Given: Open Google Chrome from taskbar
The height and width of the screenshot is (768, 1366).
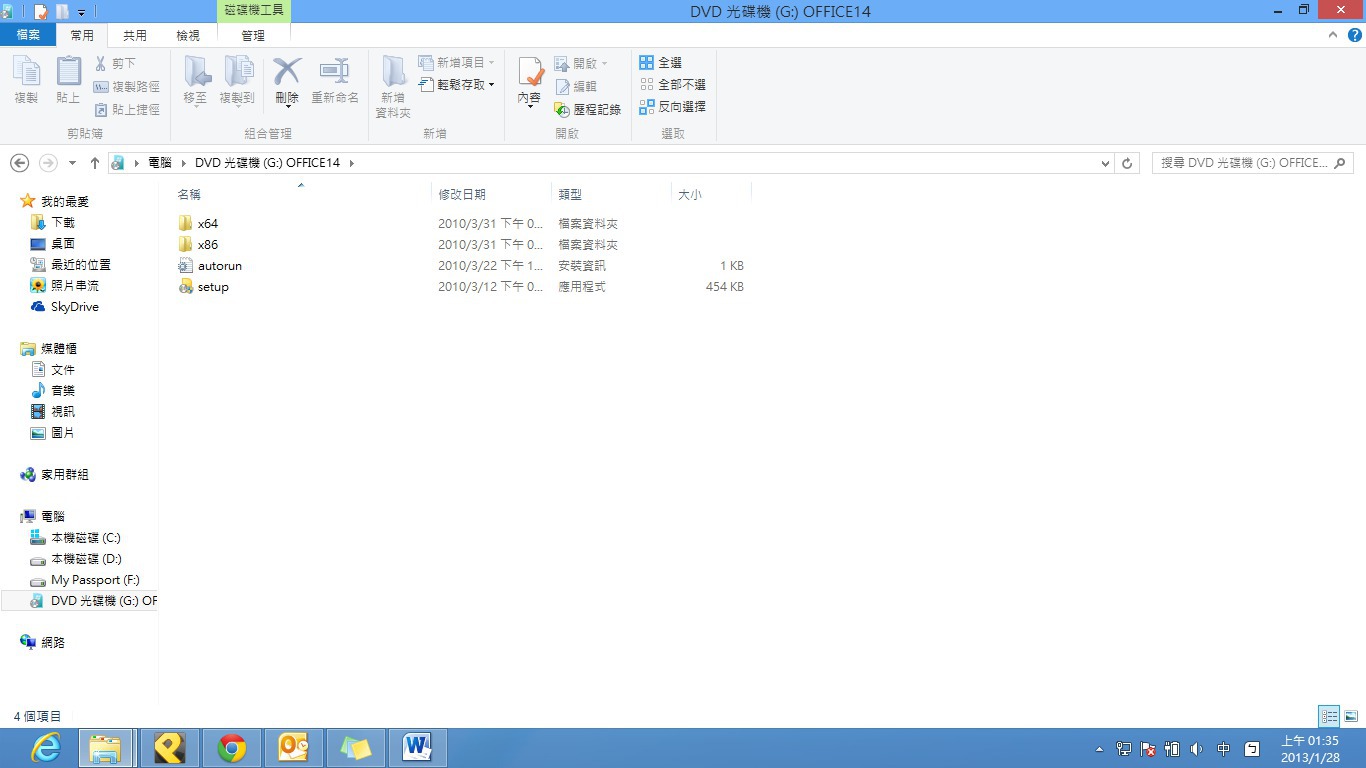Looking at the screenshot, I should tap(232, 748).
